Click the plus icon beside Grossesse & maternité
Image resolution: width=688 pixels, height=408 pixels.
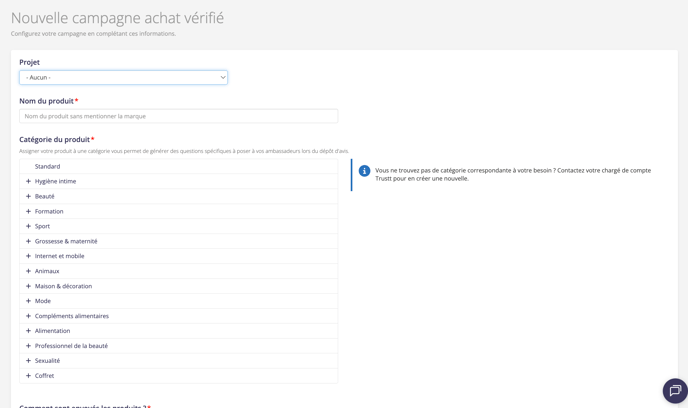pyautogui.click(x=28, y=241)
